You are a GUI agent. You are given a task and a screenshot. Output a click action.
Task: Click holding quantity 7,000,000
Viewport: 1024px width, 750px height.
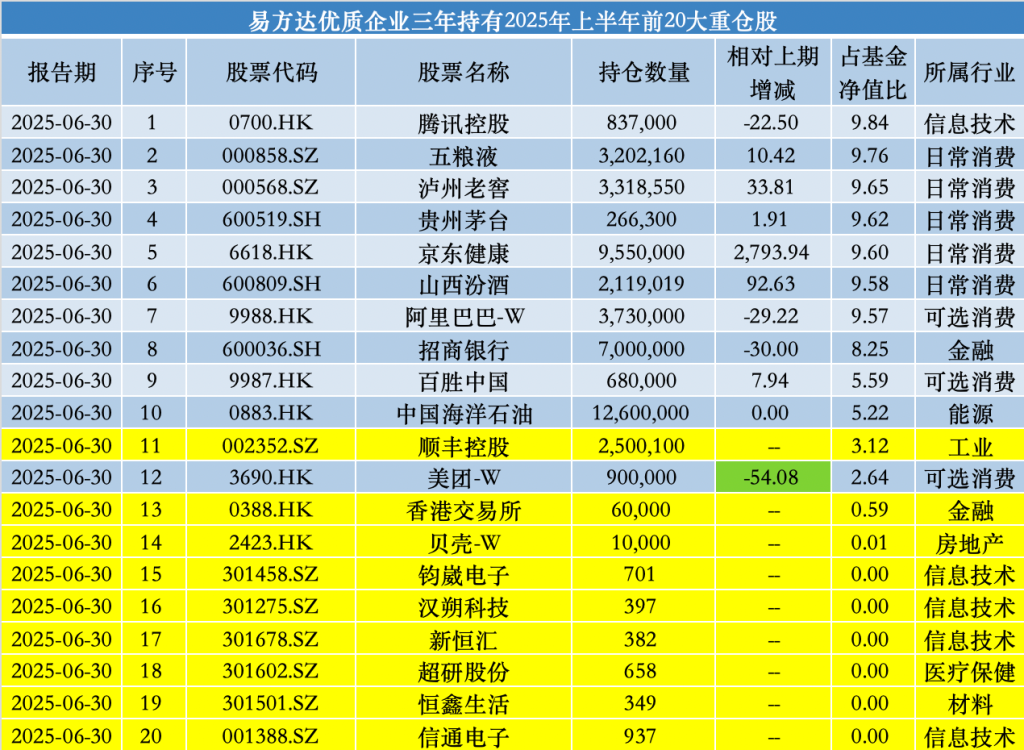pyautogui.click(x=641, y=349)
